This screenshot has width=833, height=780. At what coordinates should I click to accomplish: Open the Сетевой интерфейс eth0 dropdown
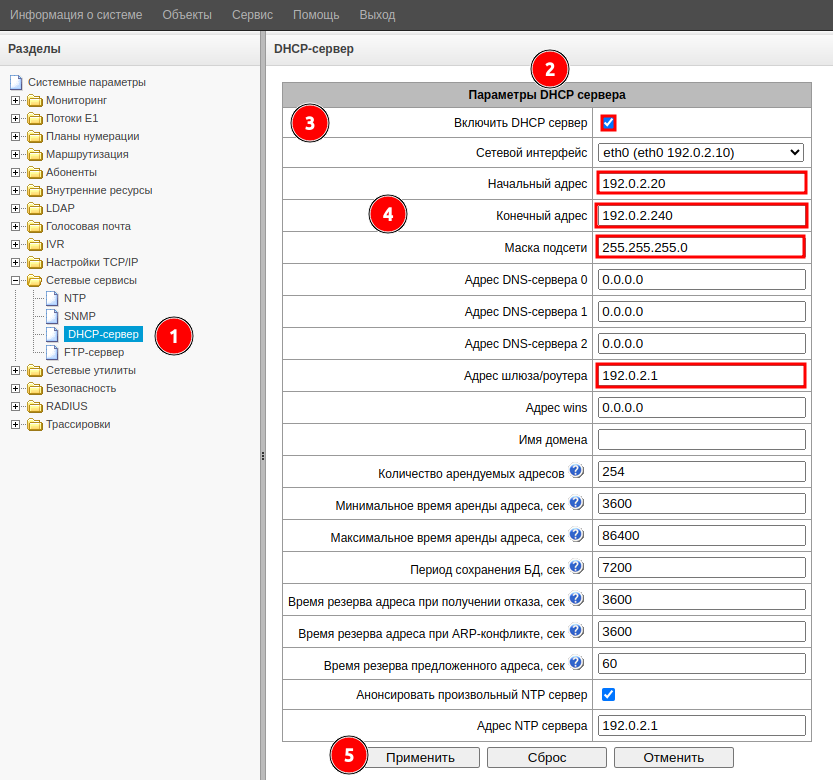pos(700,153)
